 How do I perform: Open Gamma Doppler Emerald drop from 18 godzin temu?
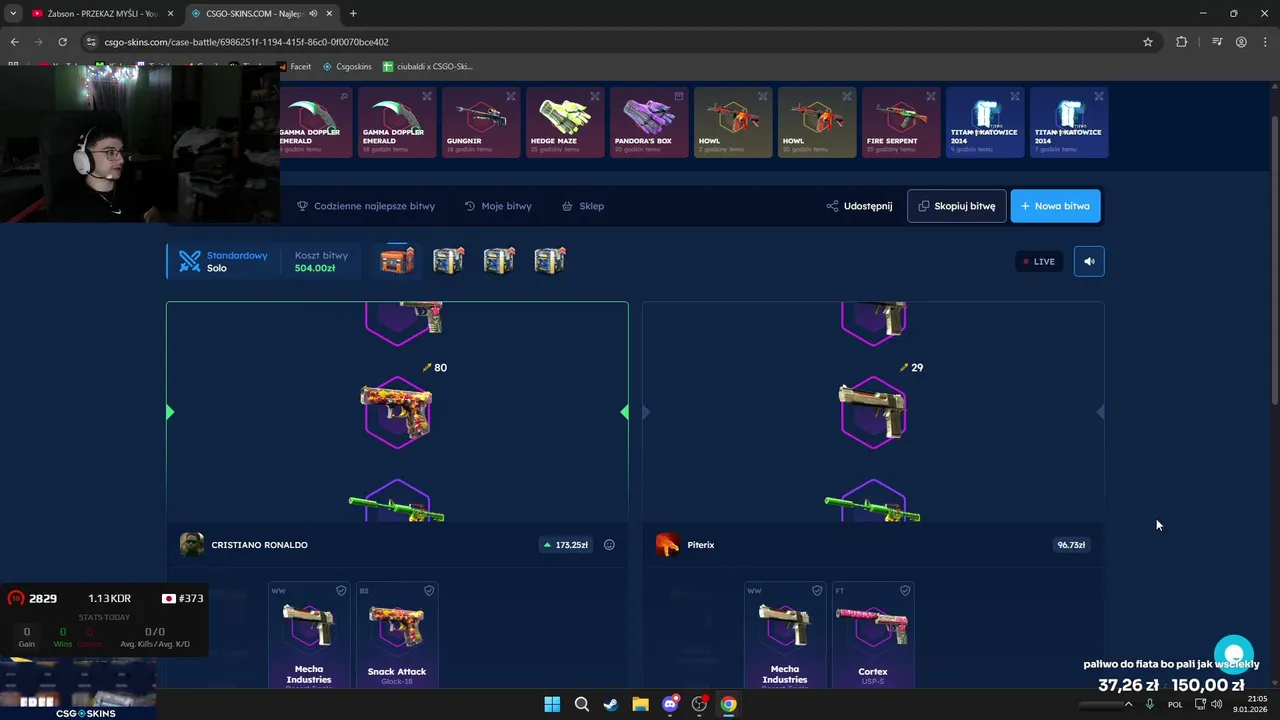(x=397, y=123)
